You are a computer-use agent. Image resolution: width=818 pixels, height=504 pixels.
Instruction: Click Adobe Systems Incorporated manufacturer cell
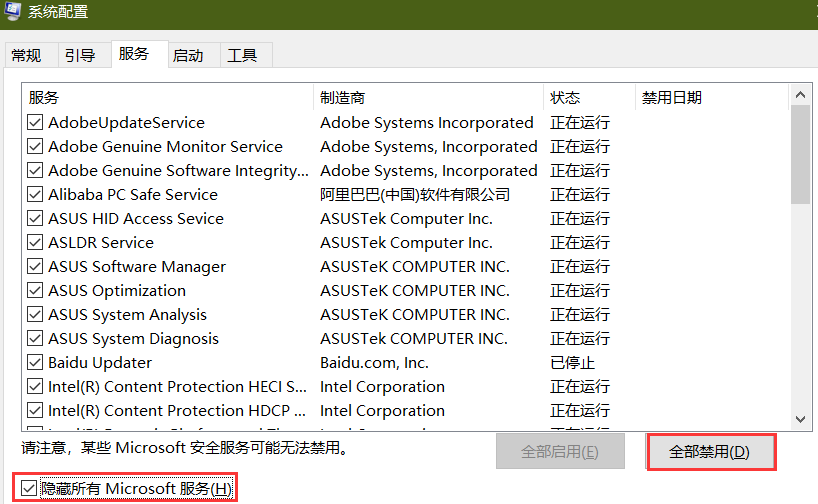[427, 123]
